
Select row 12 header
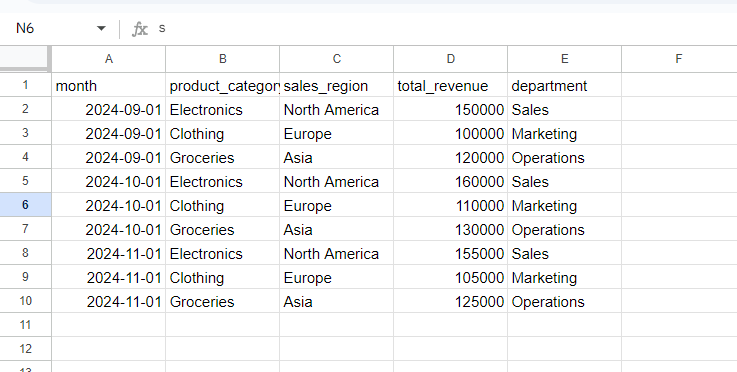pos(25,349)
